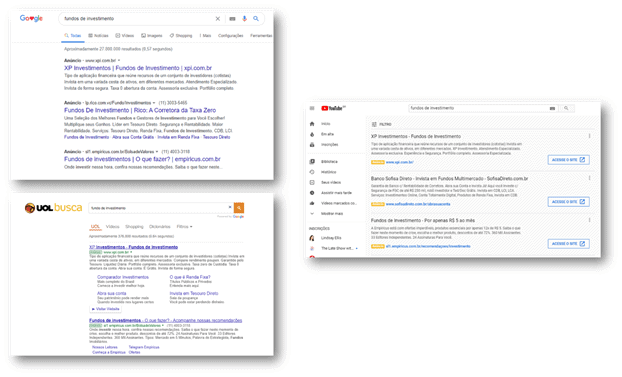Open 'Nossos Leitores' sitelink
The width and height of the screenshot is (622, 377).
coord(105,348)
